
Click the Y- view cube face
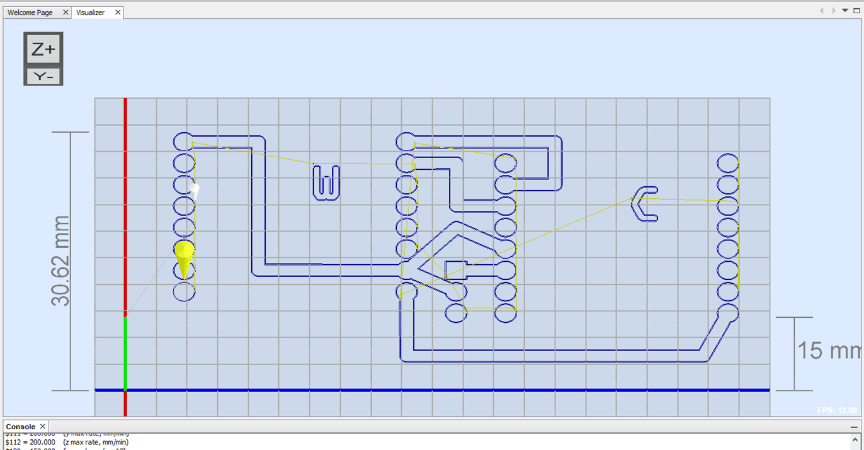(x=43, y=77)
